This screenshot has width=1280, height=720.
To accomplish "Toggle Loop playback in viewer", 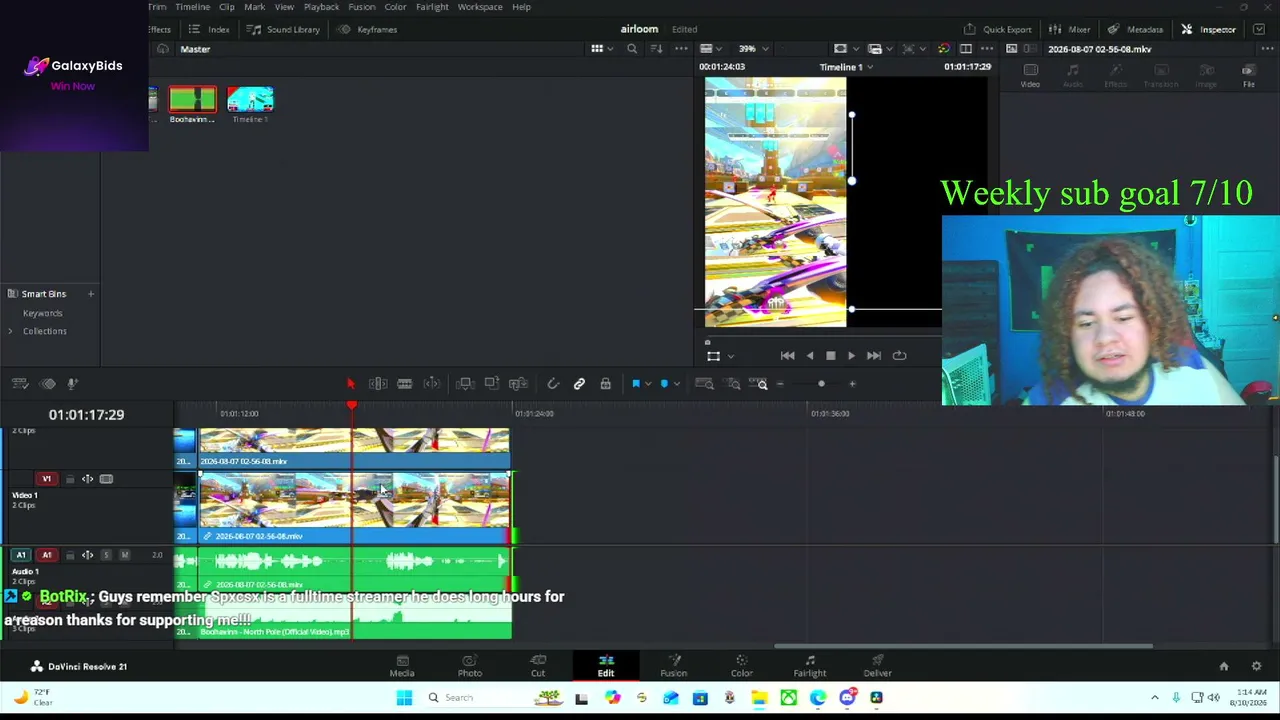I will (899, 355).
